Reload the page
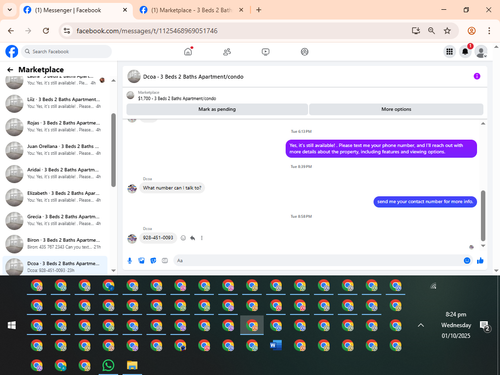This screenshot has height=375, width=500. 46,31
